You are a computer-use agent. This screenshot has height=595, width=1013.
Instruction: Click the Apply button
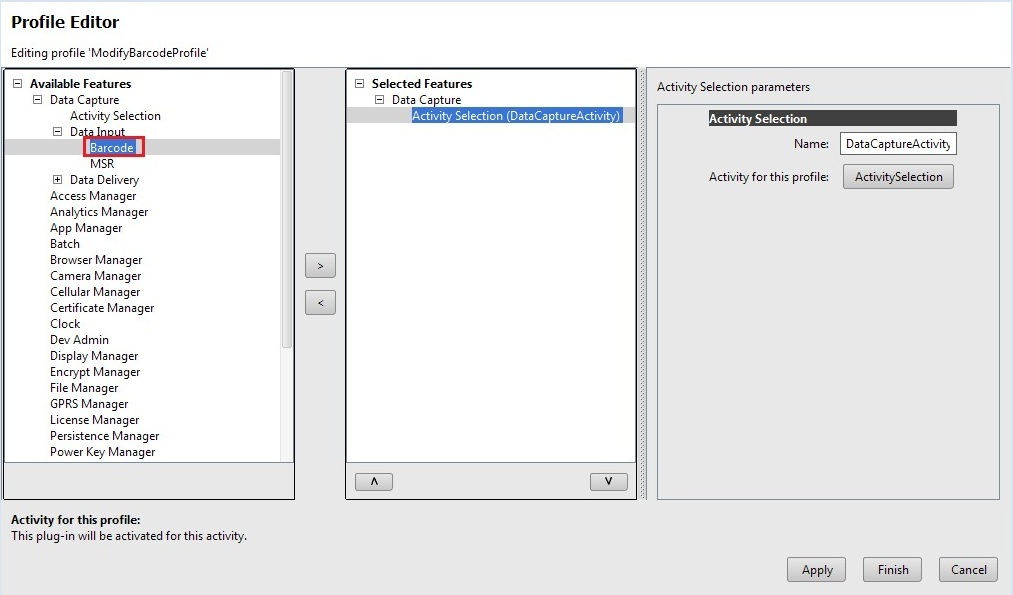[x=817, y=570]
